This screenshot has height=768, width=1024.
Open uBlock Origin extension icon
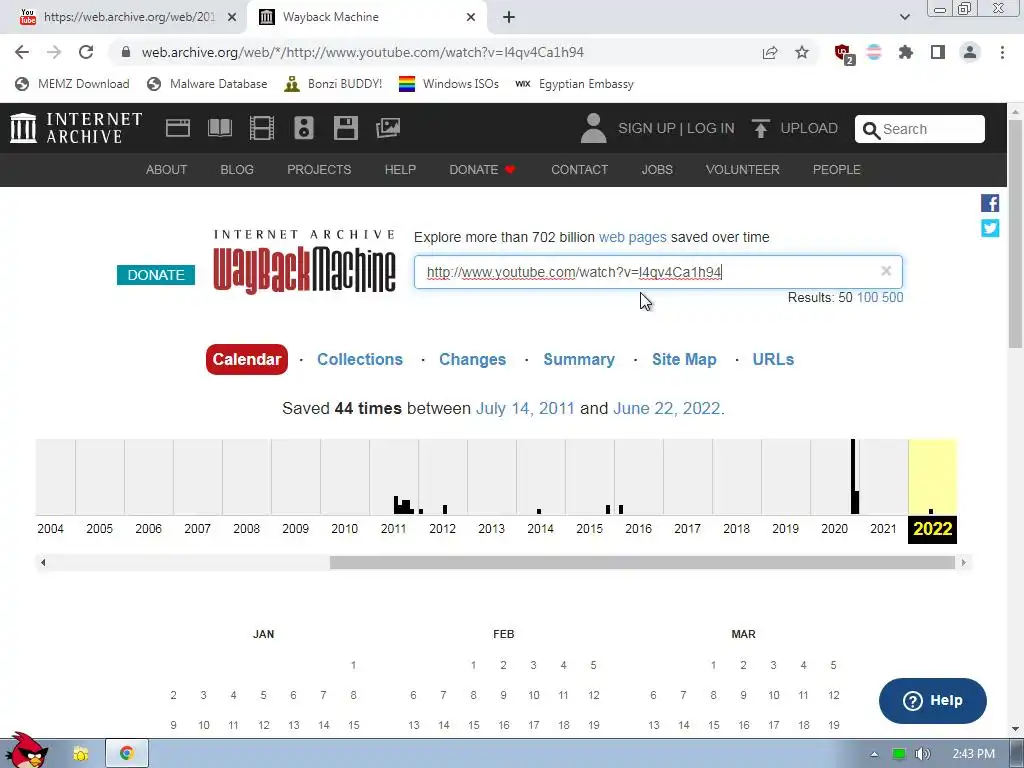(843, 53)
